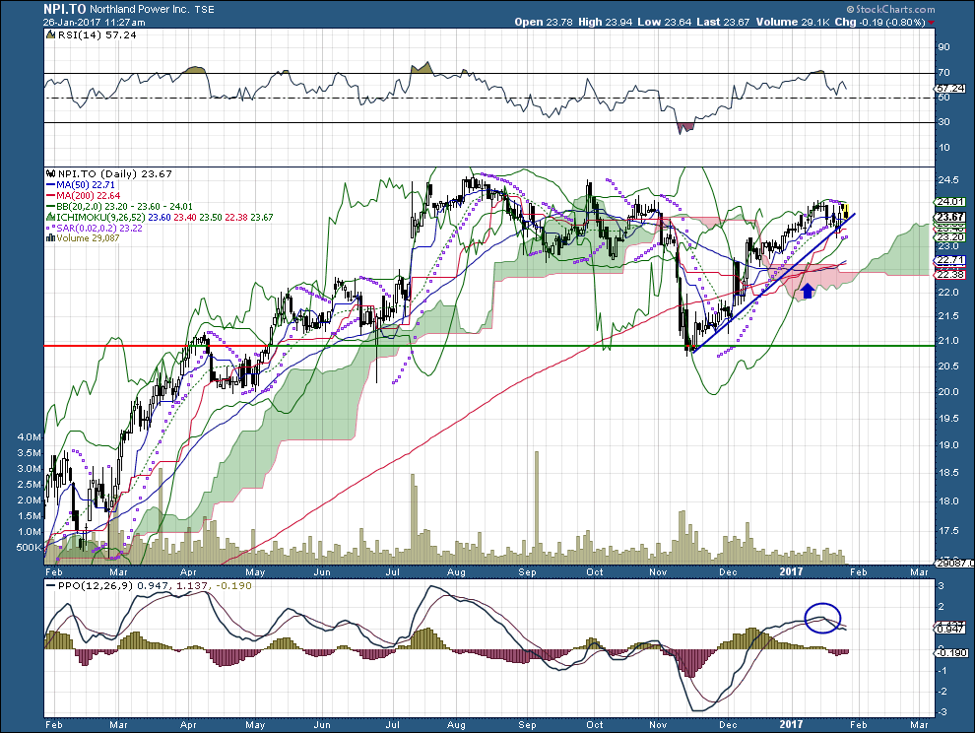Click the blue MA(50) line swatch in legend

point(51,185)
